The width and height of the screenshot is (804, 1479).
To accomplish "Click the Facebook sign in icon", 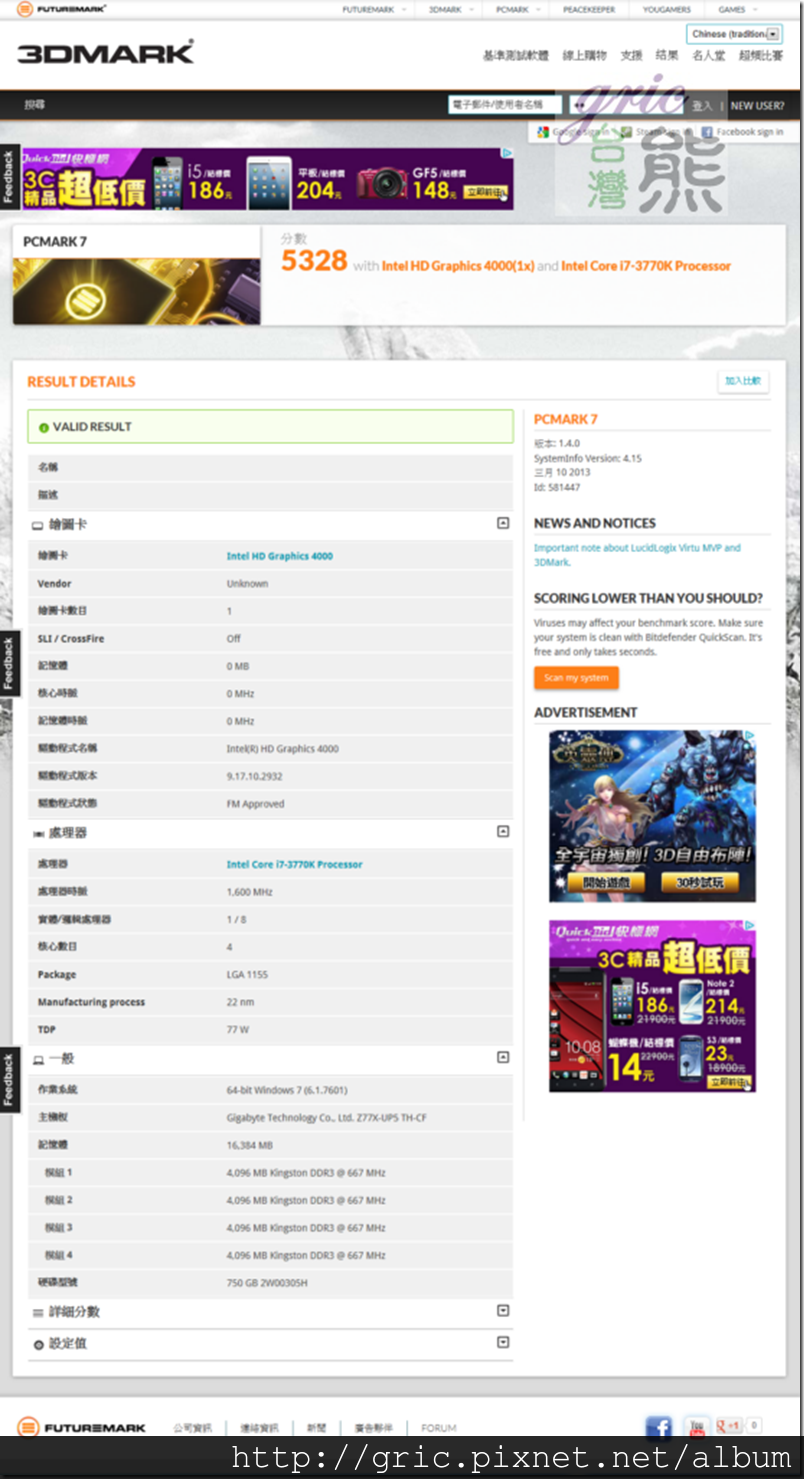I will [707, 132].
